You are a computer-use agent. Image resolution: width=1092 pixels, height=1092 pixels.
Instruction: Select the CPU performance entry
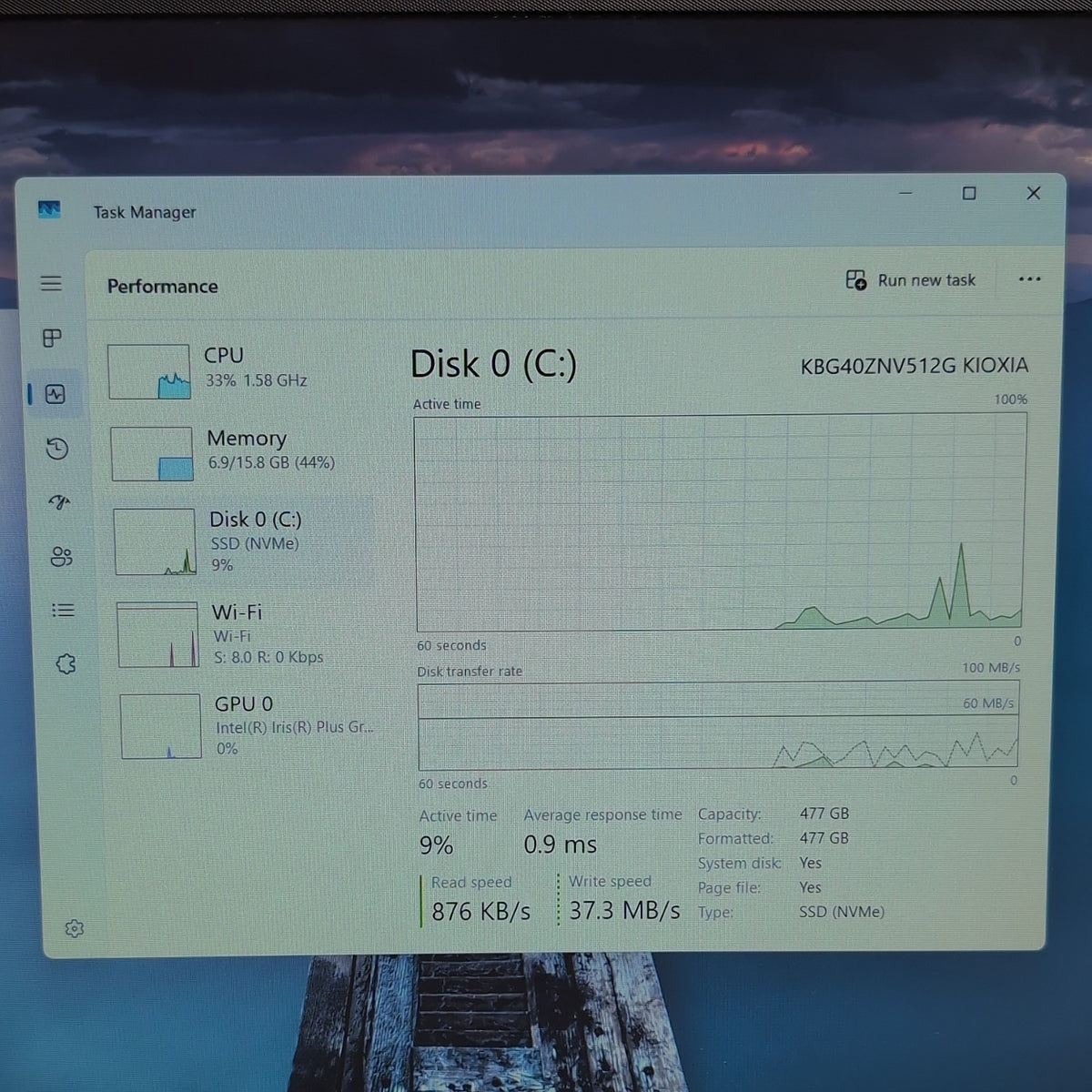238,370
